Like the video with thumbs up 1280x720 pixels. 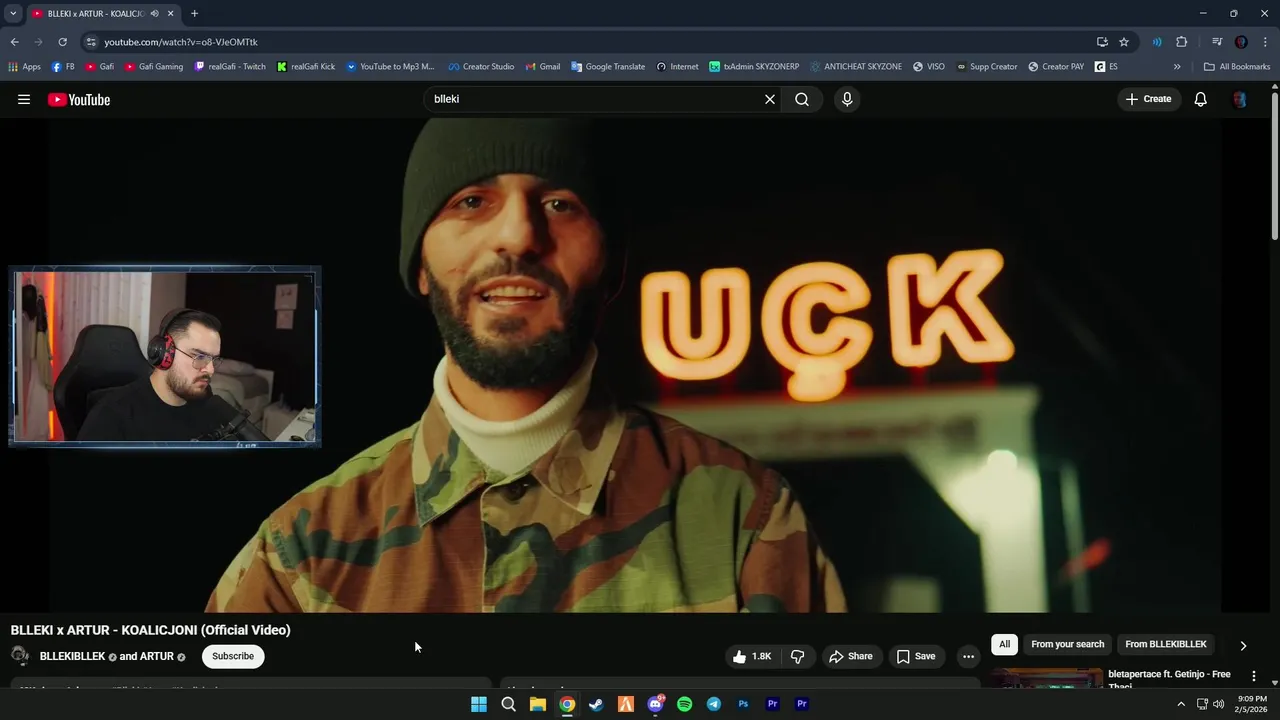751,656
